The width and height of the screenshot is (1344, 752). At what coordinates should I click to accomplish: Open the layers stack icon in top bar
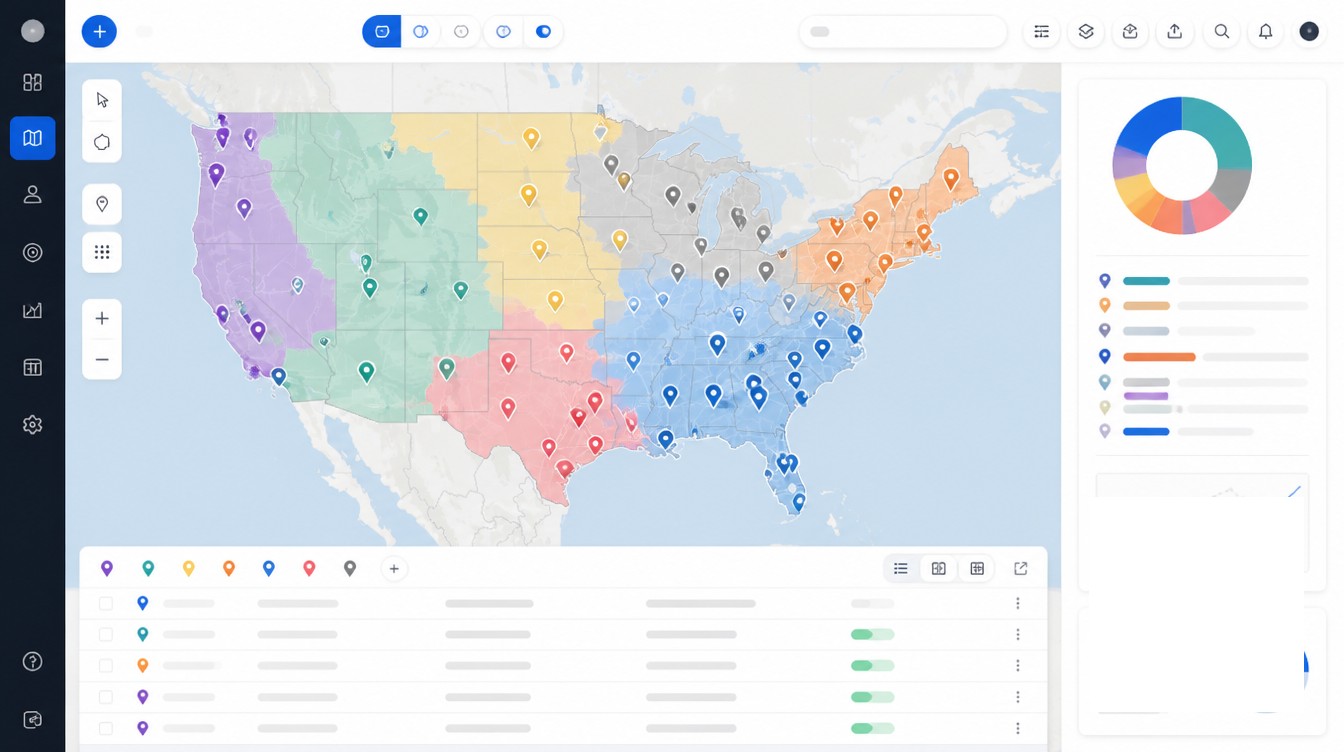[1086, 31]
